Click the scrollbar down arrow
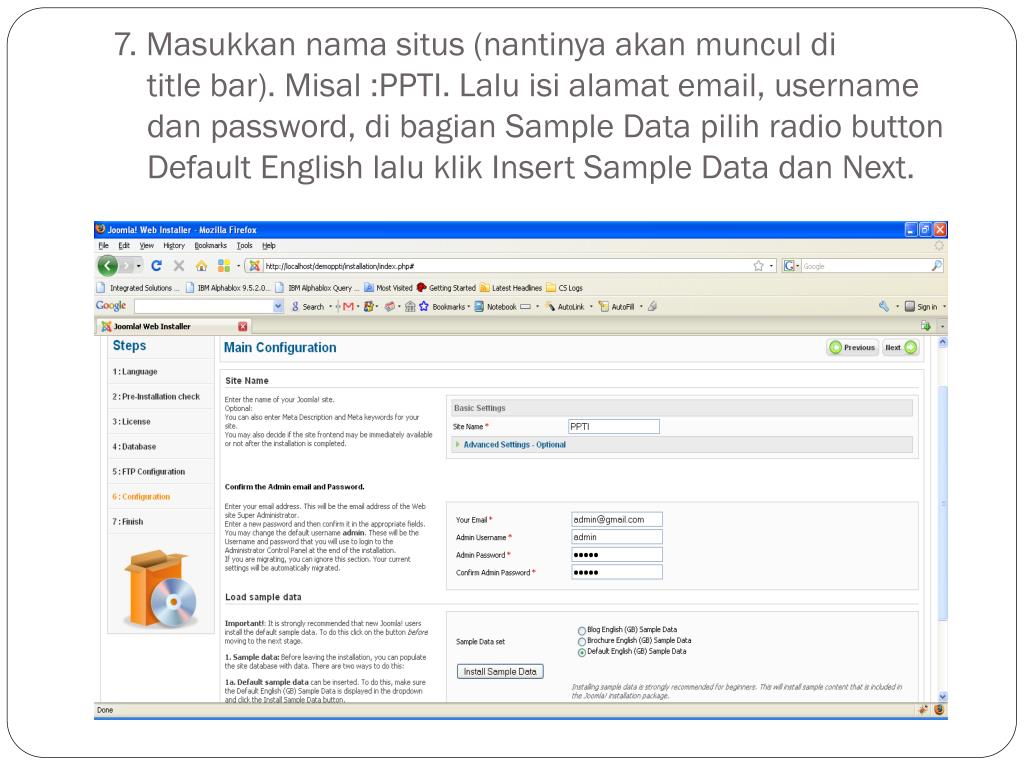 [x=942, y=696]
